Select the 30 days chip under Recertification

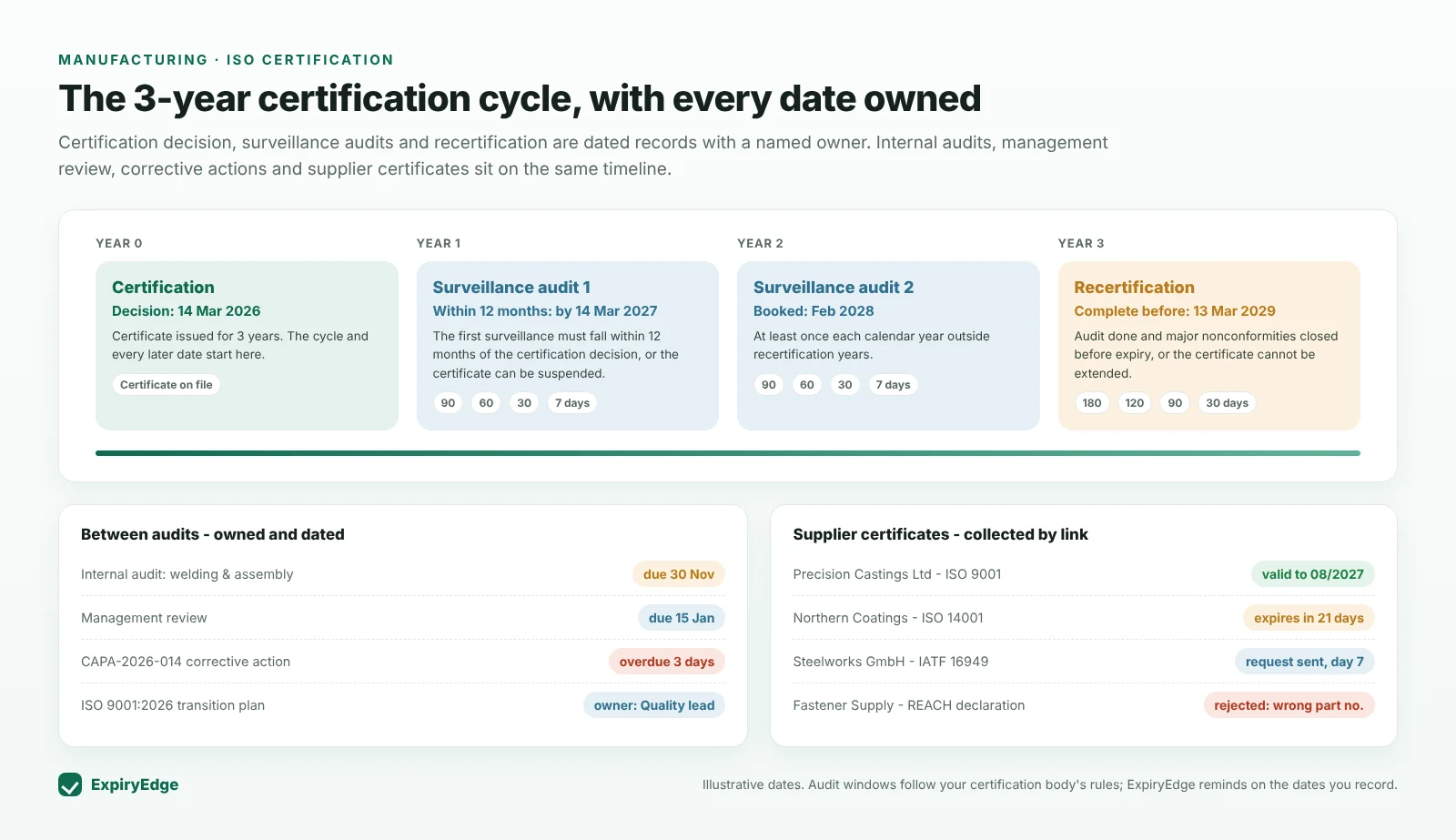(1227, 403)
